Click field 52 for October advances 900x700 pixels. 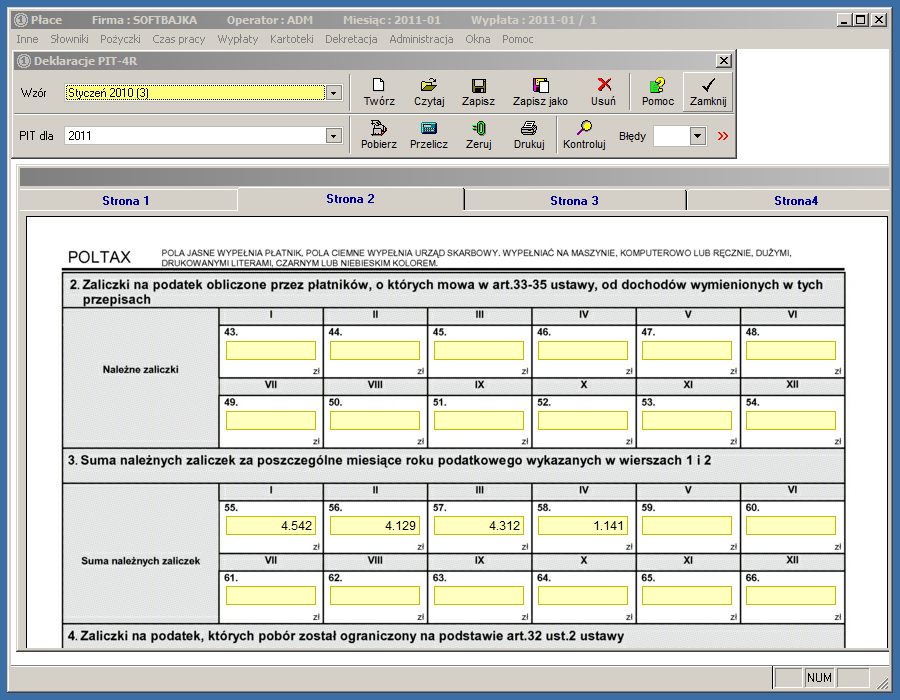point(583,421)
